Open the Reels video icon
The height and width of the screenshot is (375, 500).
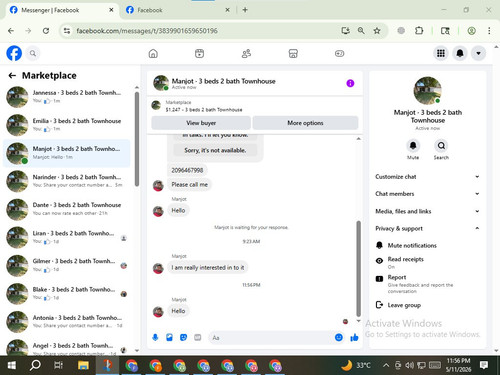199,53
